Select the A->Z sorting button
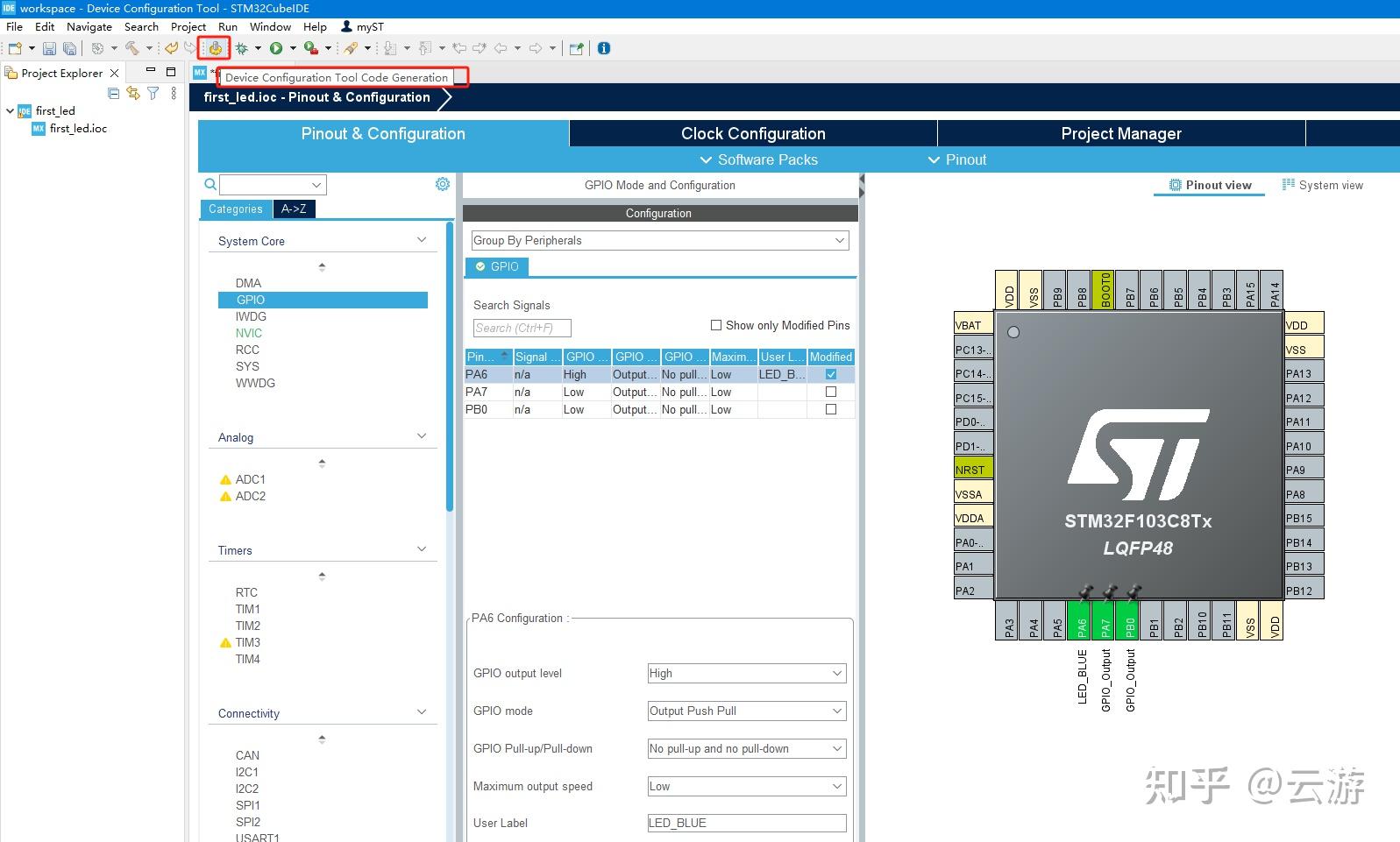 [294, 209]
